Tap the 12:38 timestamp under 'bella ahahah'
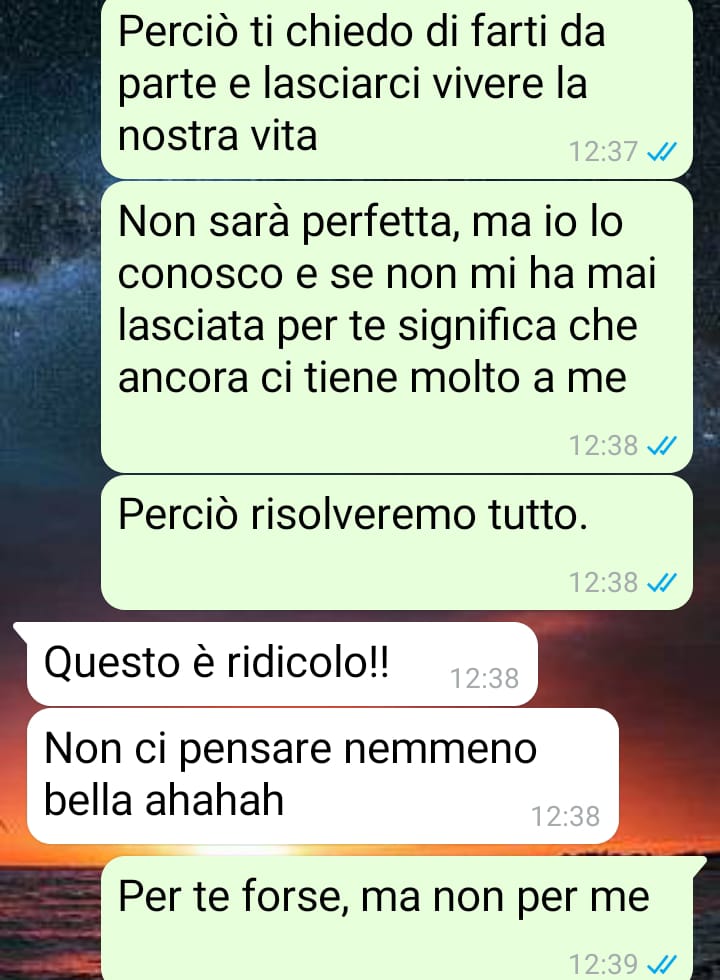Image resolution: width=720 pixels, height=980 pixels. (566, 816)
